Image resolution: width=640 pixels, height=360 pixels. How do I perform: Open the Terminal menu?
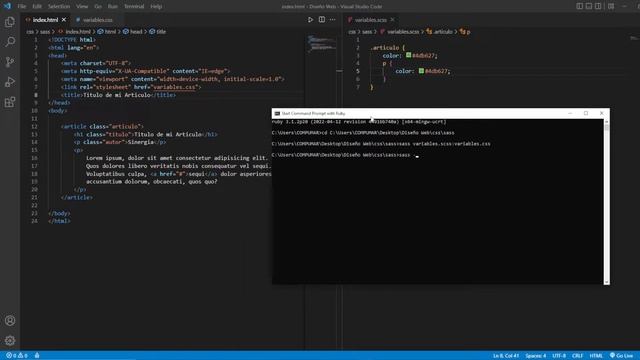click(x=134, y=6)
